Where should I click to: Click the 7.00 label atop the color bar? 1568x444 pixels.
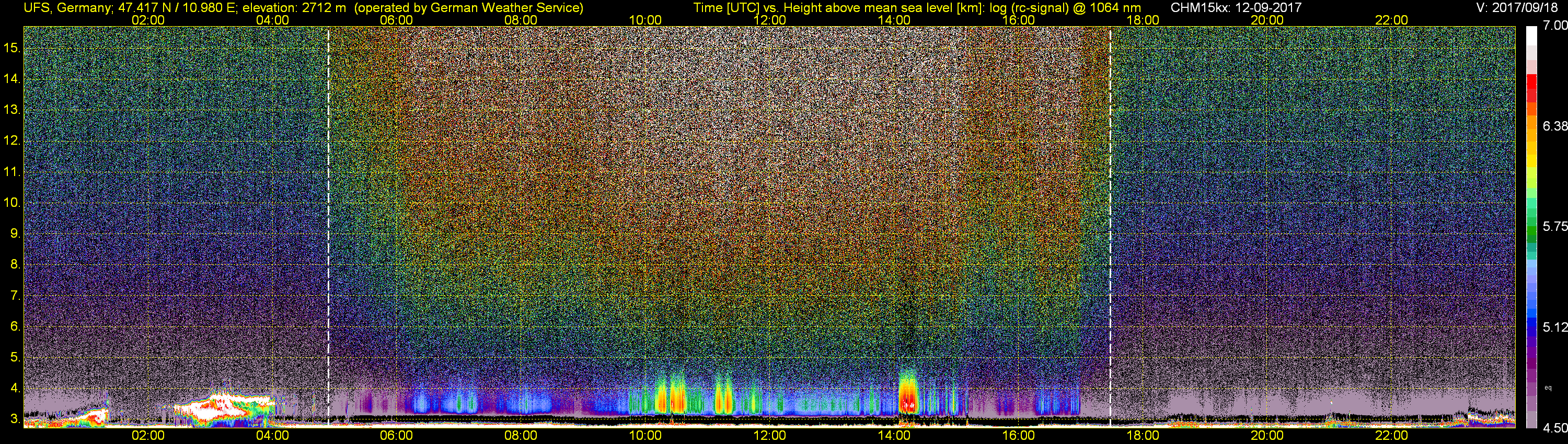pyautogui.click(x=1555, y=26)
